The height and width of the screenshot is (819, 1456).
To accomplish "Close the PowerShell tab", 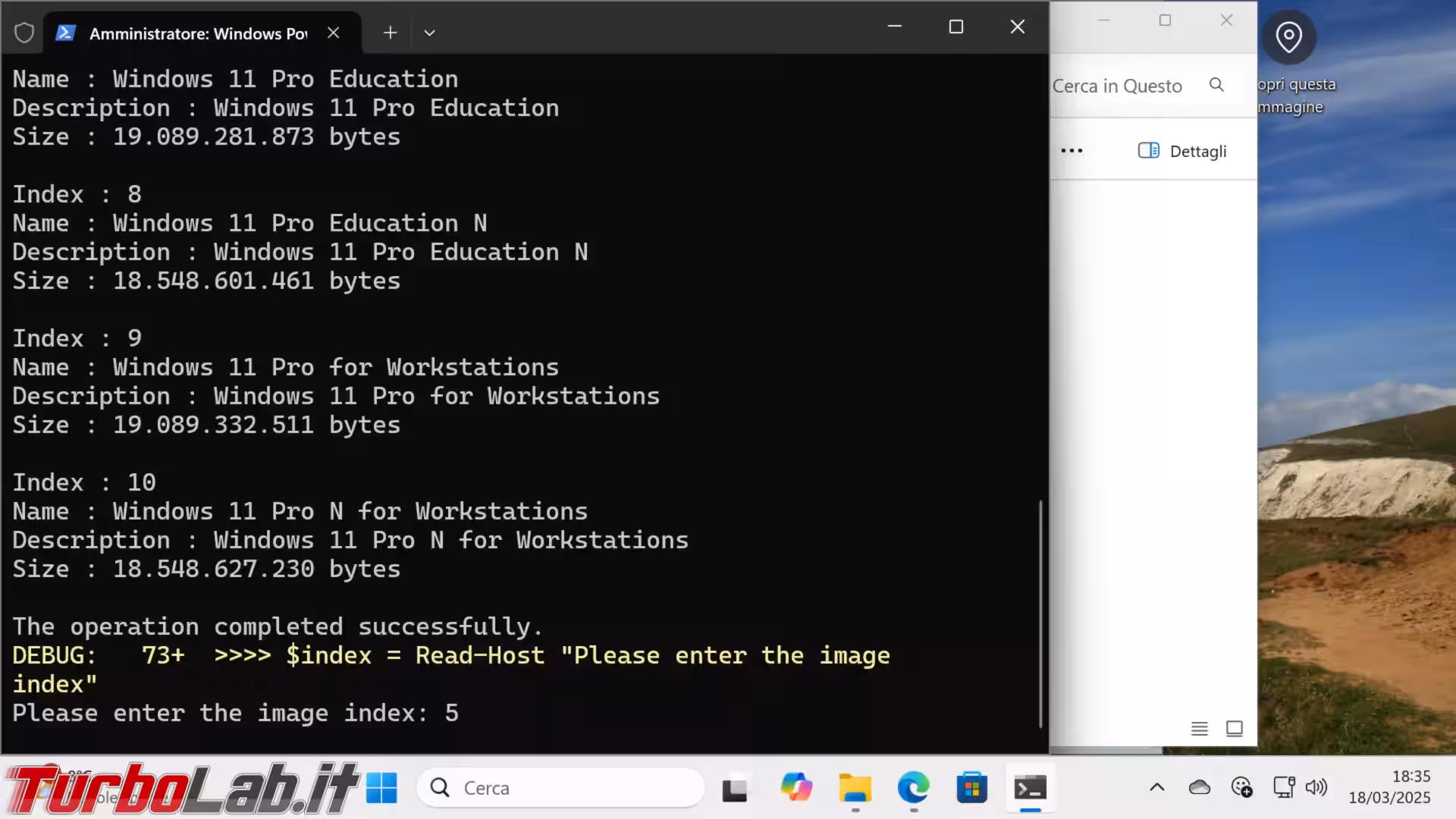I will click(333, 33).
